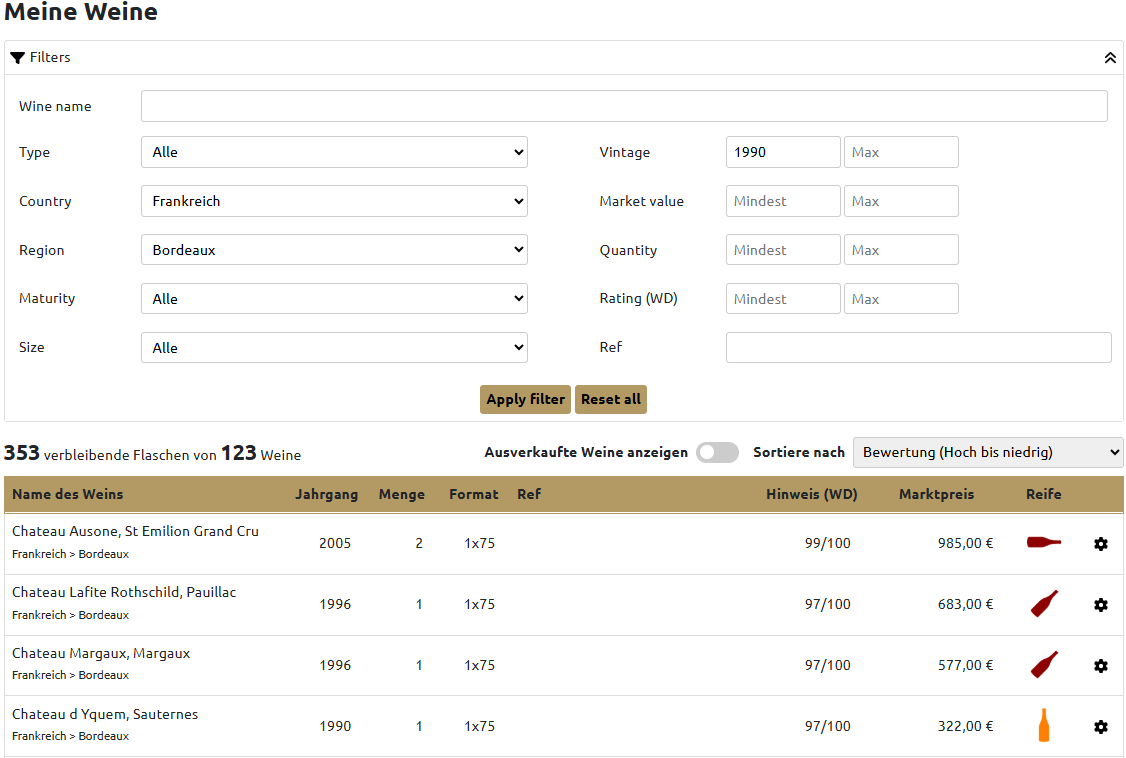
Task: Click the Vintage minimum field with 1990
Action: pyautogui.click(x=783, y=152)
